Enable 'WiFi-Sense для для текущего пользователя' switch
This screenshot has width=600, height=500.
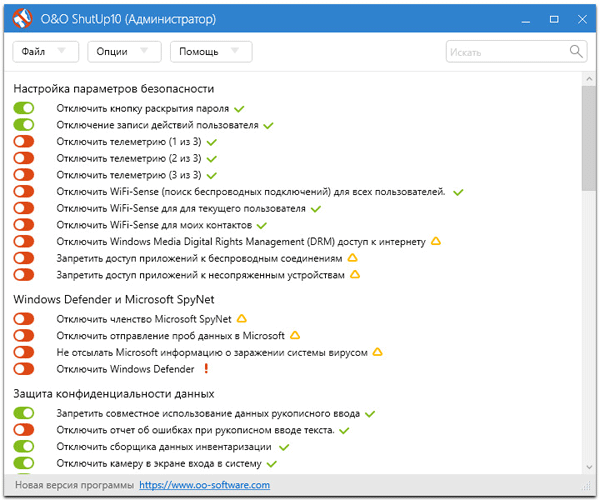[x=24, y=208]
